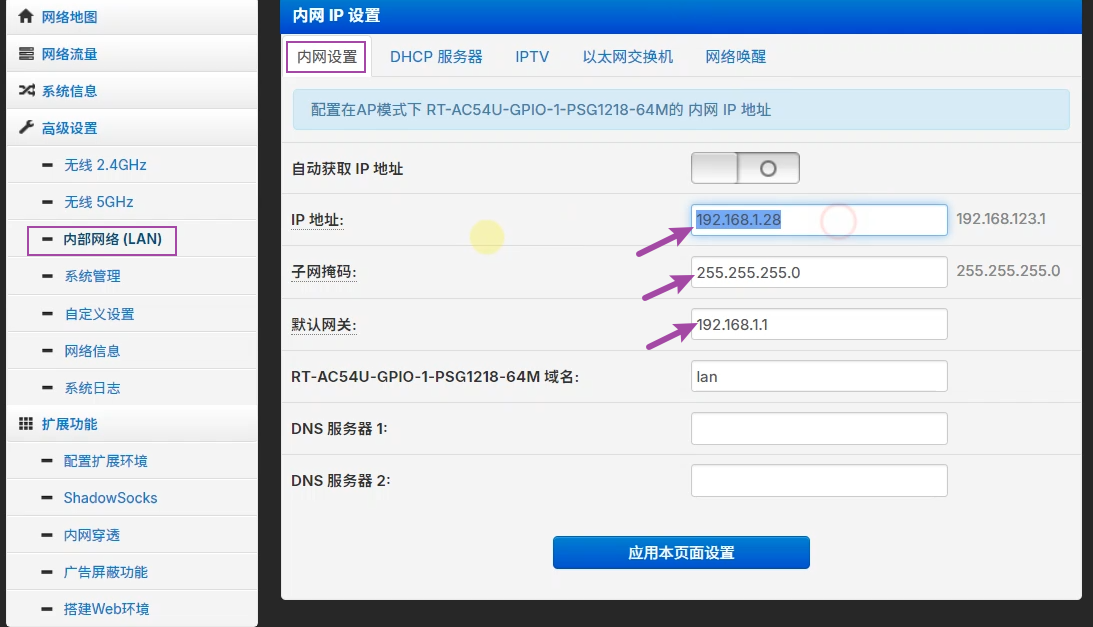
Task: Open 网络地图 in the sidebar
Action: [69, 17]
